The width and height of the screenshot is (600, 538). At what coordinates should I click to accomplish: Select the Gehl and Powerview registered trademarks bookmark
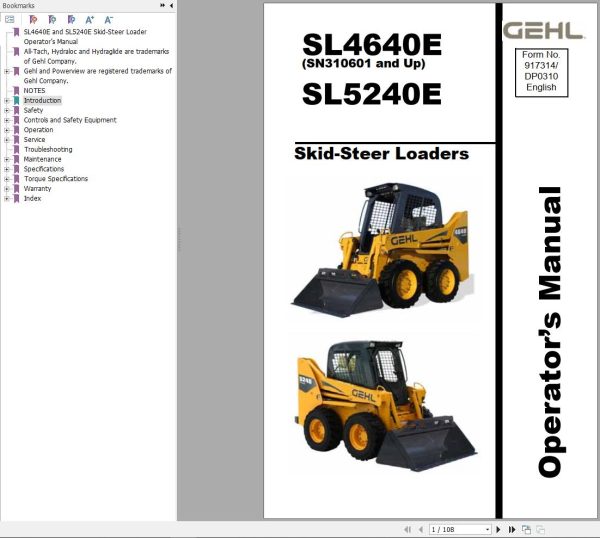click(x=98, y=76)
